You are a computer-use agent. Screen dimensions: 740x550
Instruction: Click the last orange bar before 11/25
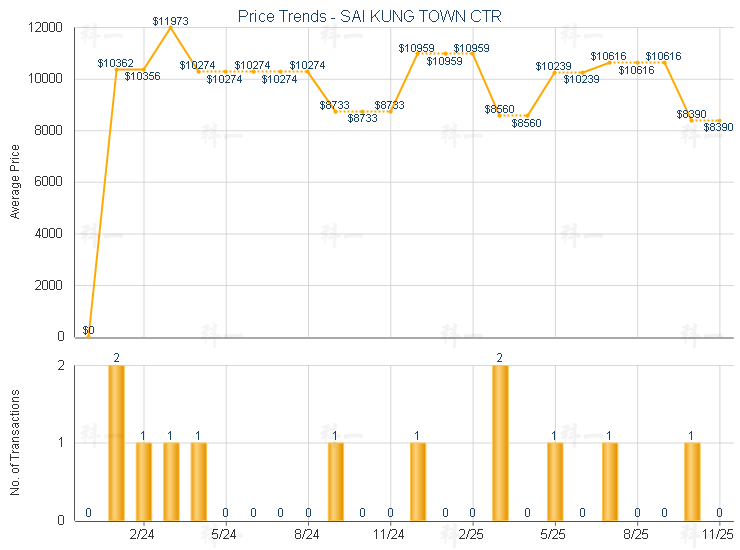tap(692, 480)
